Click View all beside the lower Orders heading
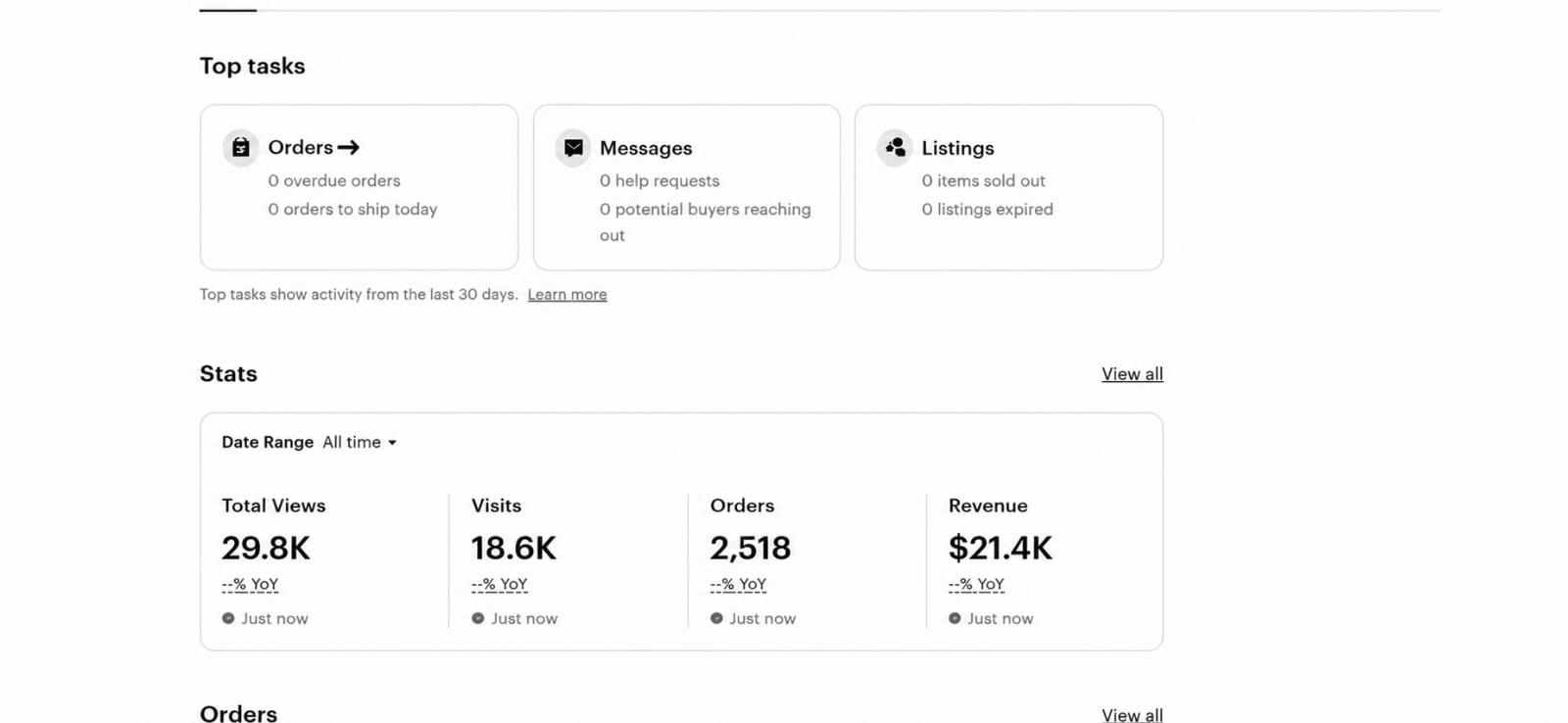Viewport: 1568px width, 723px height. [x=1132, y=715]
